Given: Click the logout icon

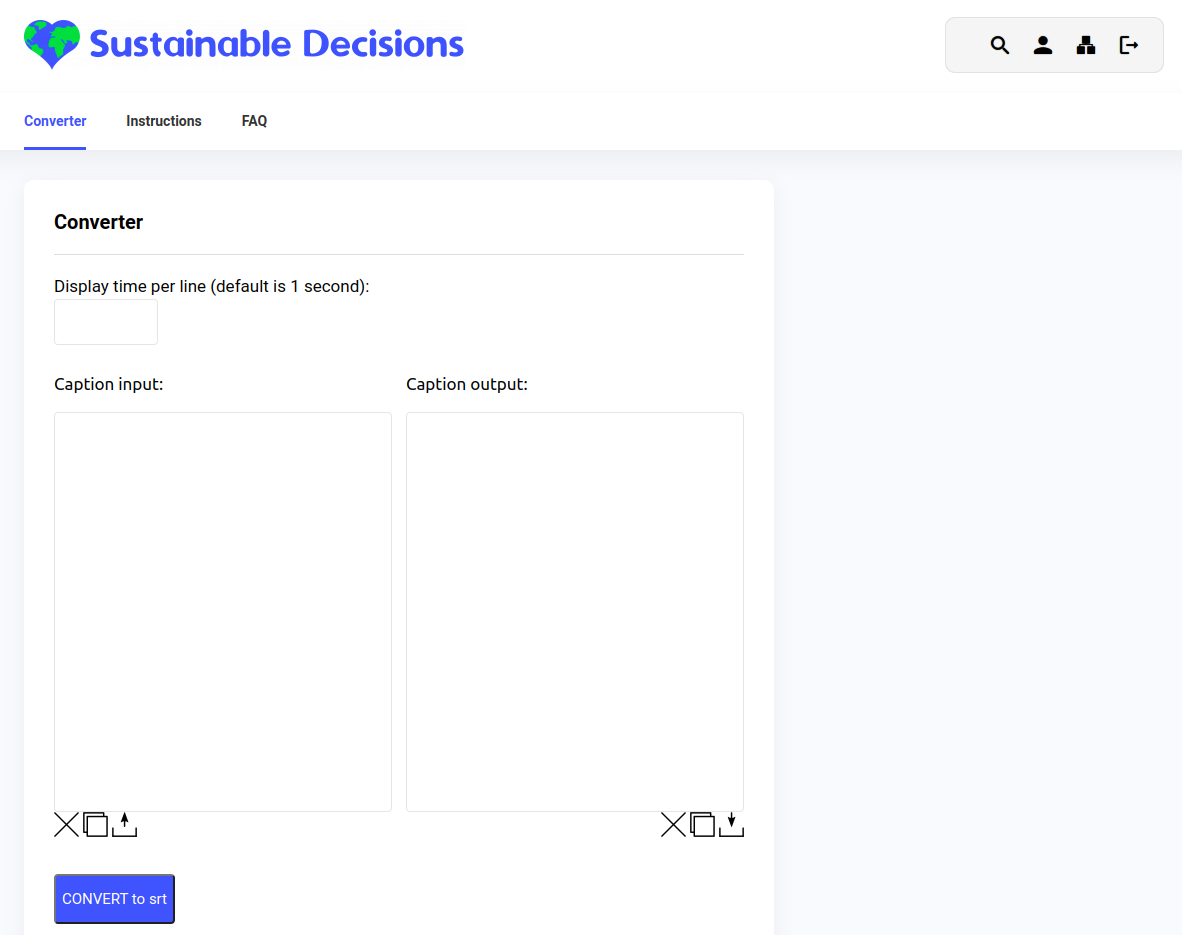Looking at the screenshot, I should click(x=1129, y=45).
